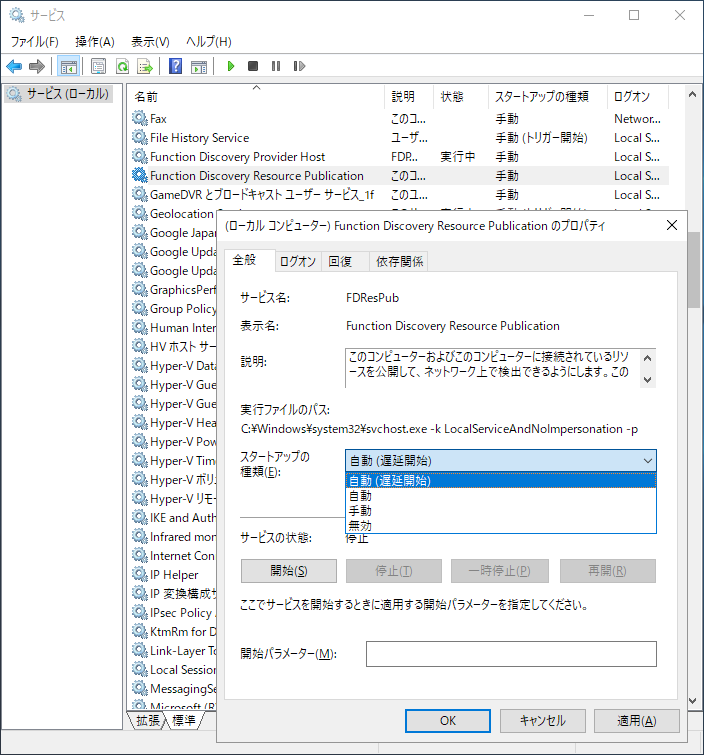Viewport: 704px width, 755px height.
Task: Click the green Start Service icon
Action: coord(231,66)
